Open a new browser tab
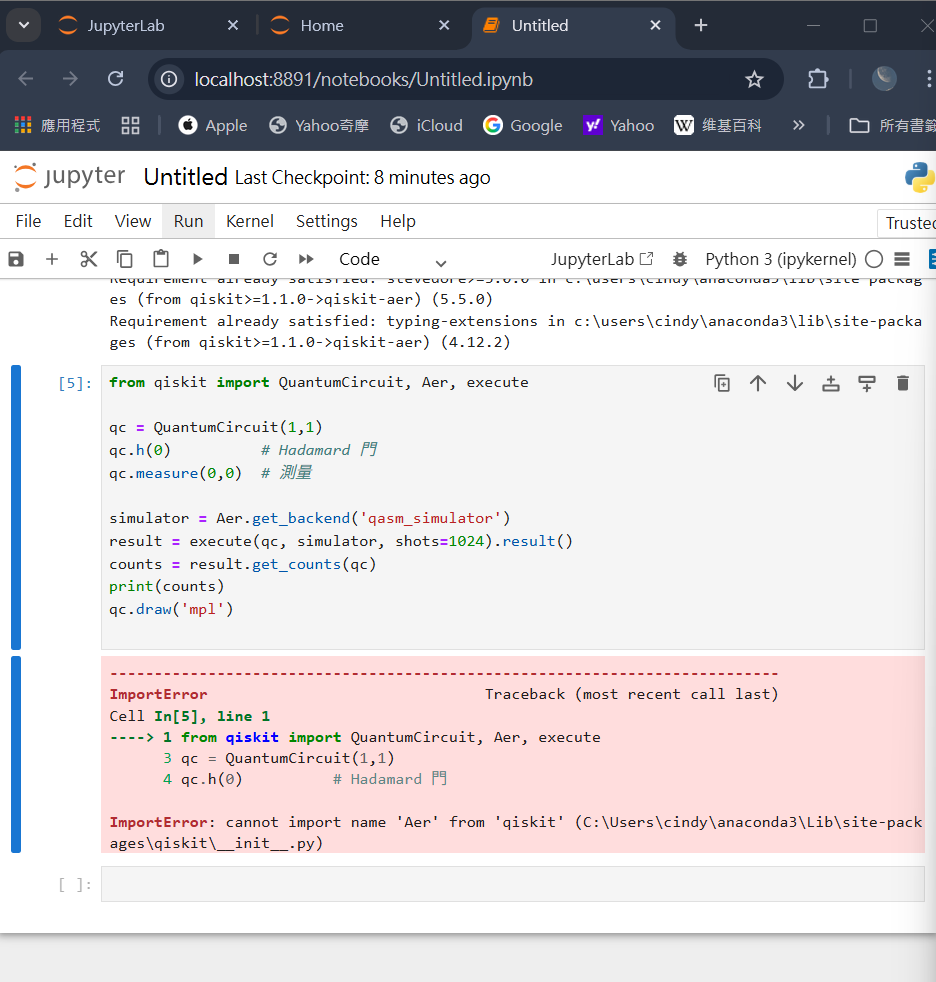The width and height of the screenshot is (936, 982). pos(701,25)
